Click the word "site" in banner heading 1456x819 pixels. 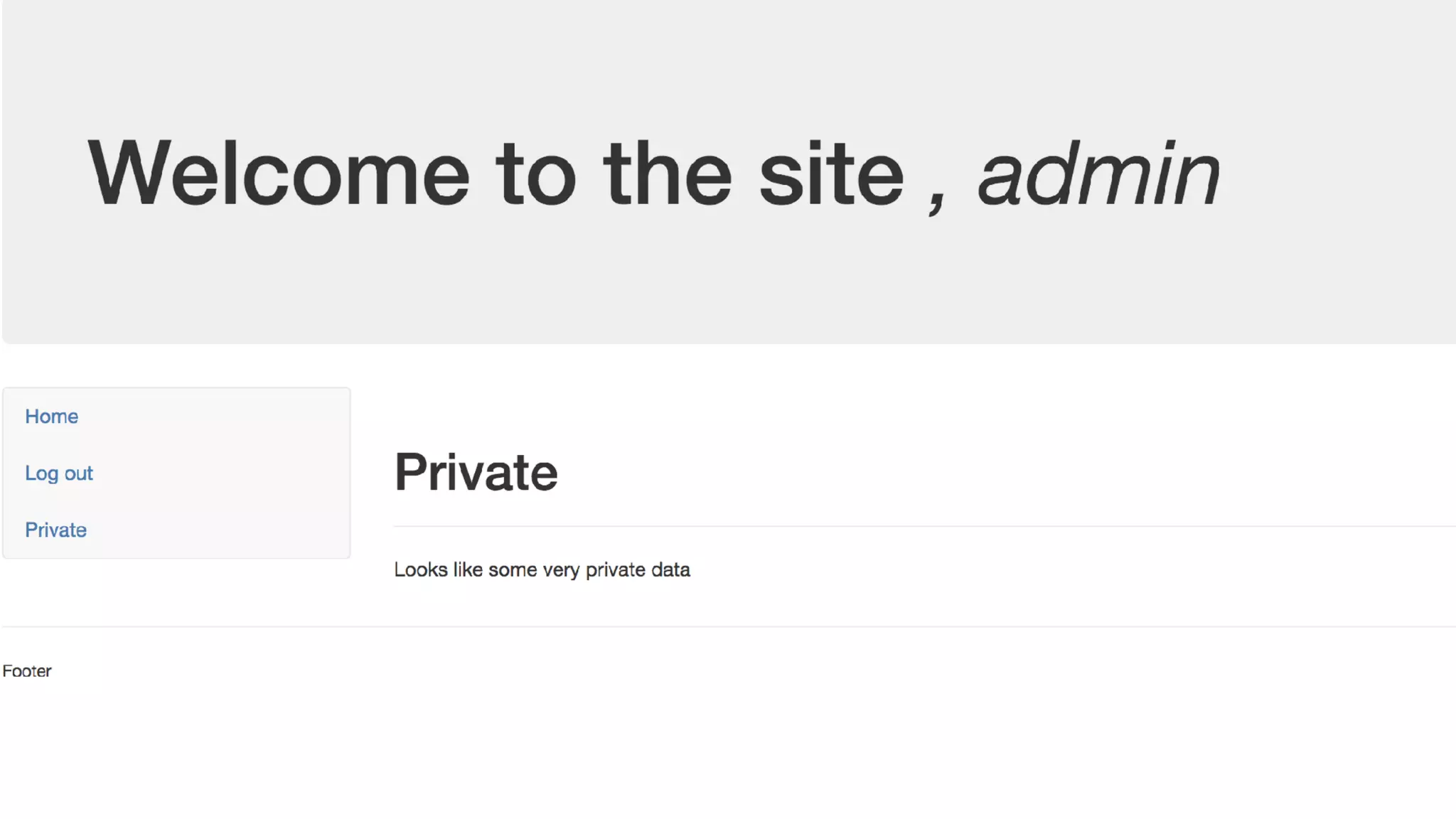[830, 174]
